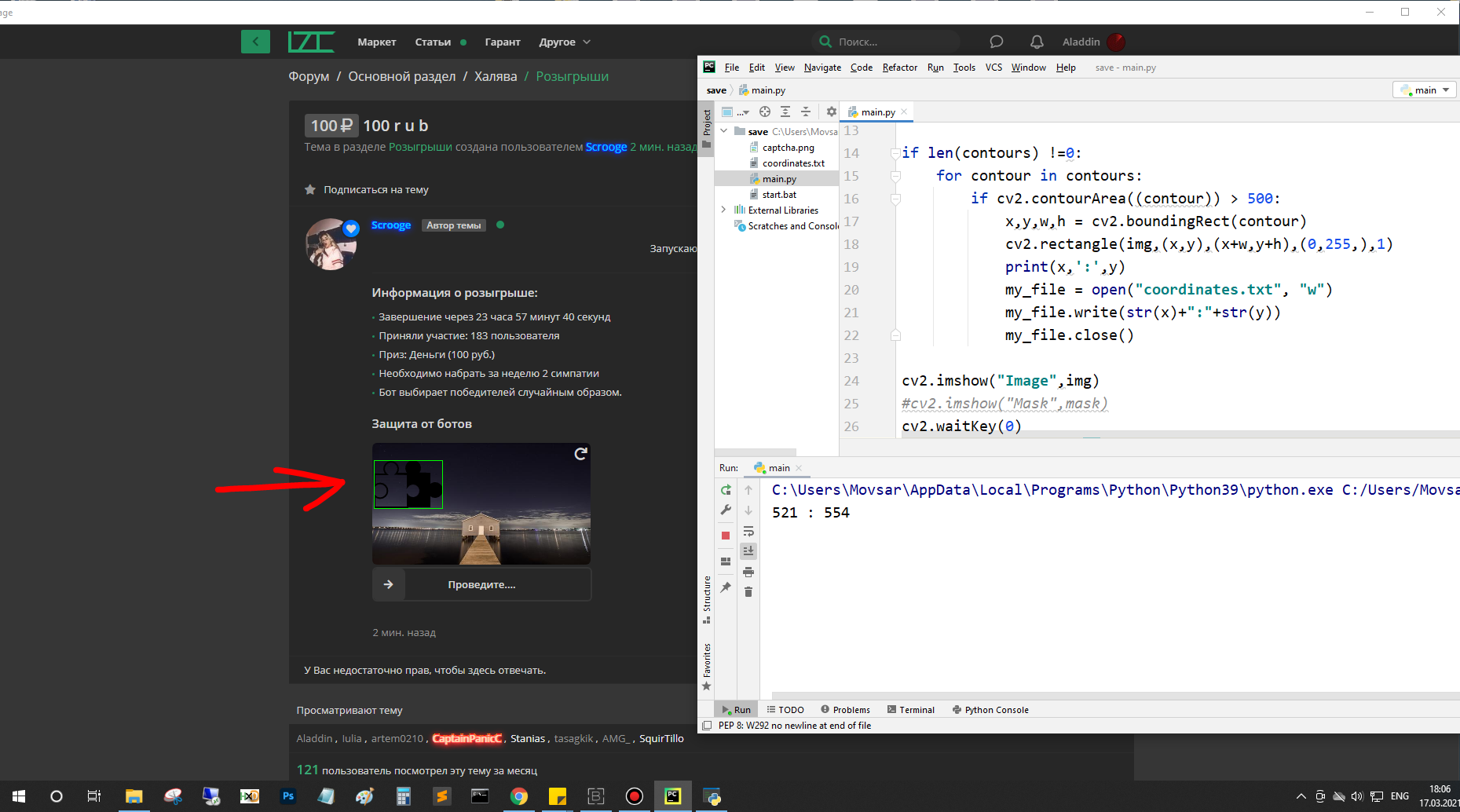Refresh the captcha image
1460x812 pixels.
pyautogui.click(x=580, y=453)
